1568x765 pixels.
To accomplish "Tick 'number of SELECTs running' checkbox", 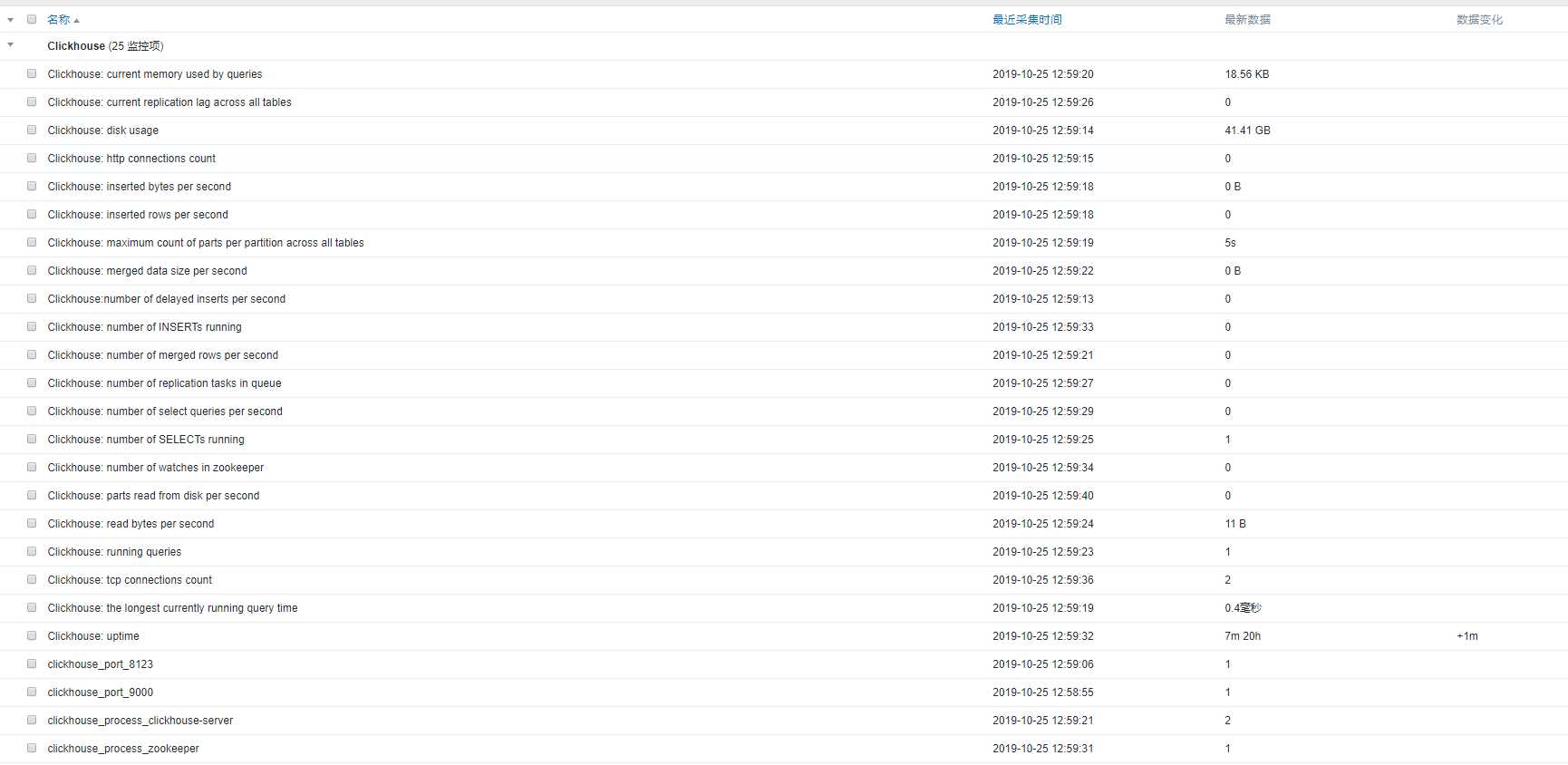I will click(32, 439).
